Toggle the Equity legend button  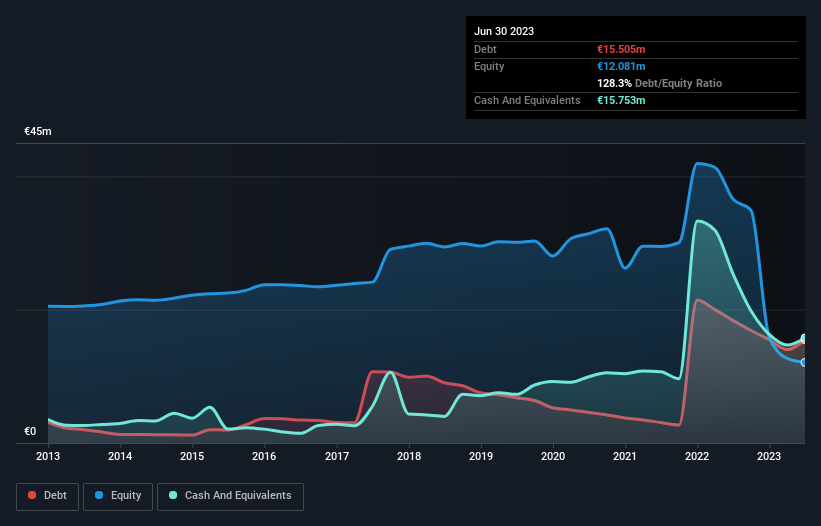point(118,496)
